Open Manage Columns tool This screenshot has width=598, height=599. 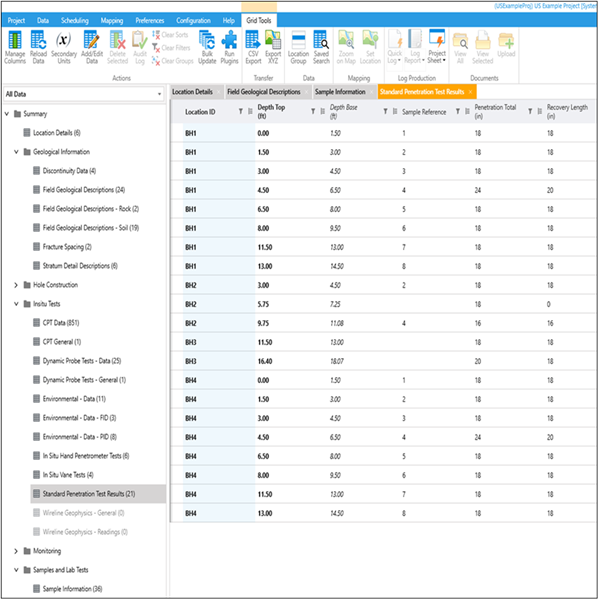(15, 47)
